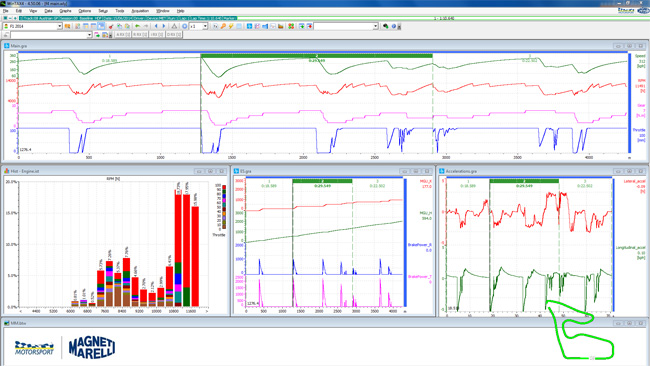Click the Throttle color legend in histogram
The height and width of the screenshot is (366, 650).
pyautogui.click(x=224, y=207)
